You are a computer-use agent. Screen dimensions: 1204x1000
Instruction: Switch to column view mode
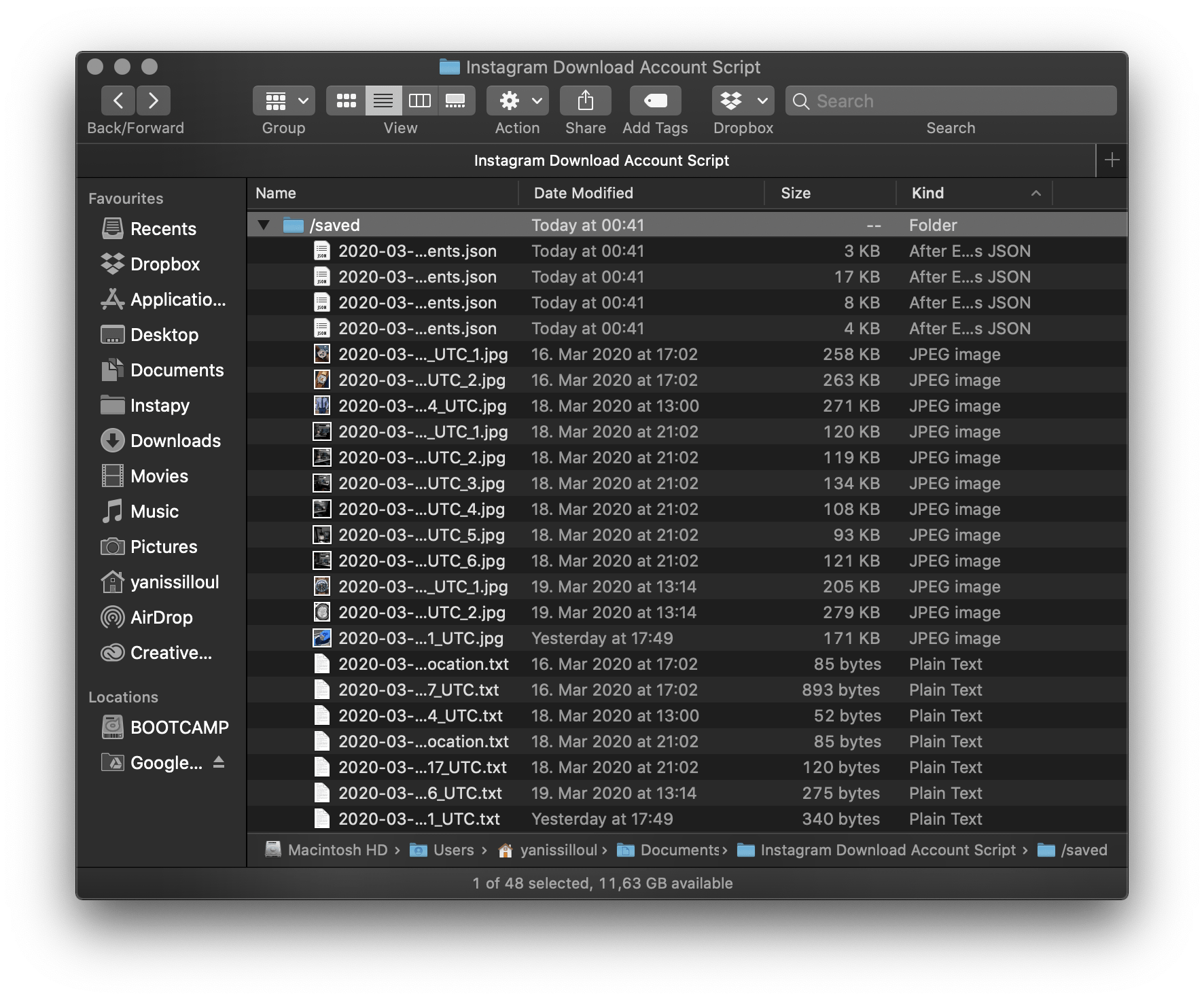pyautogui.click(x=420, y=100)
